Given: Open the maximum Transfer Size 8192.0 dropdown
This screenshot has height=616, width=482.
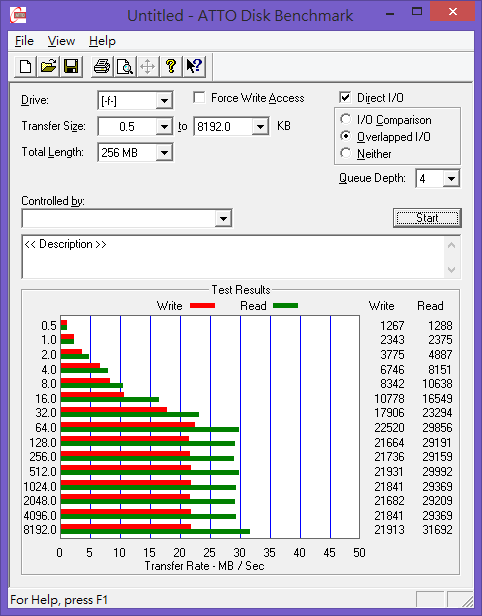Looking at the screenshot, I should pyautogui.click(x=260, y=126).
